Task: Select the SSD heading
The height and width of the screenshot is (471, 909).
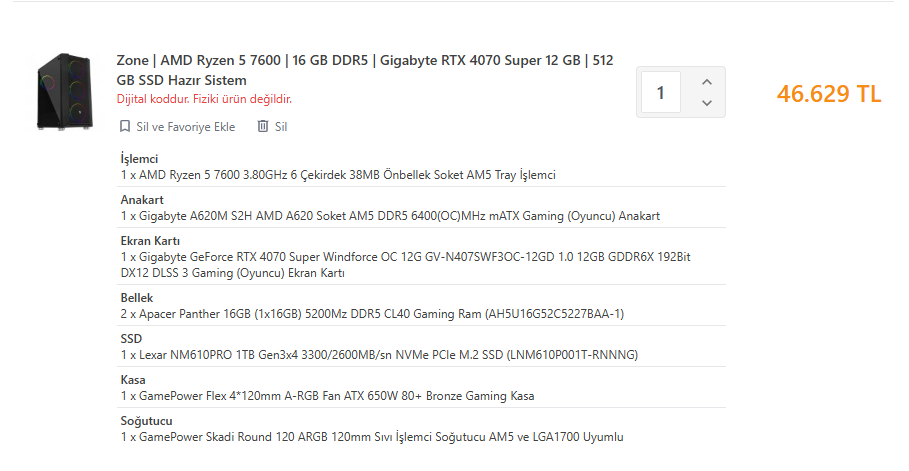Action: tap(131, 339)
